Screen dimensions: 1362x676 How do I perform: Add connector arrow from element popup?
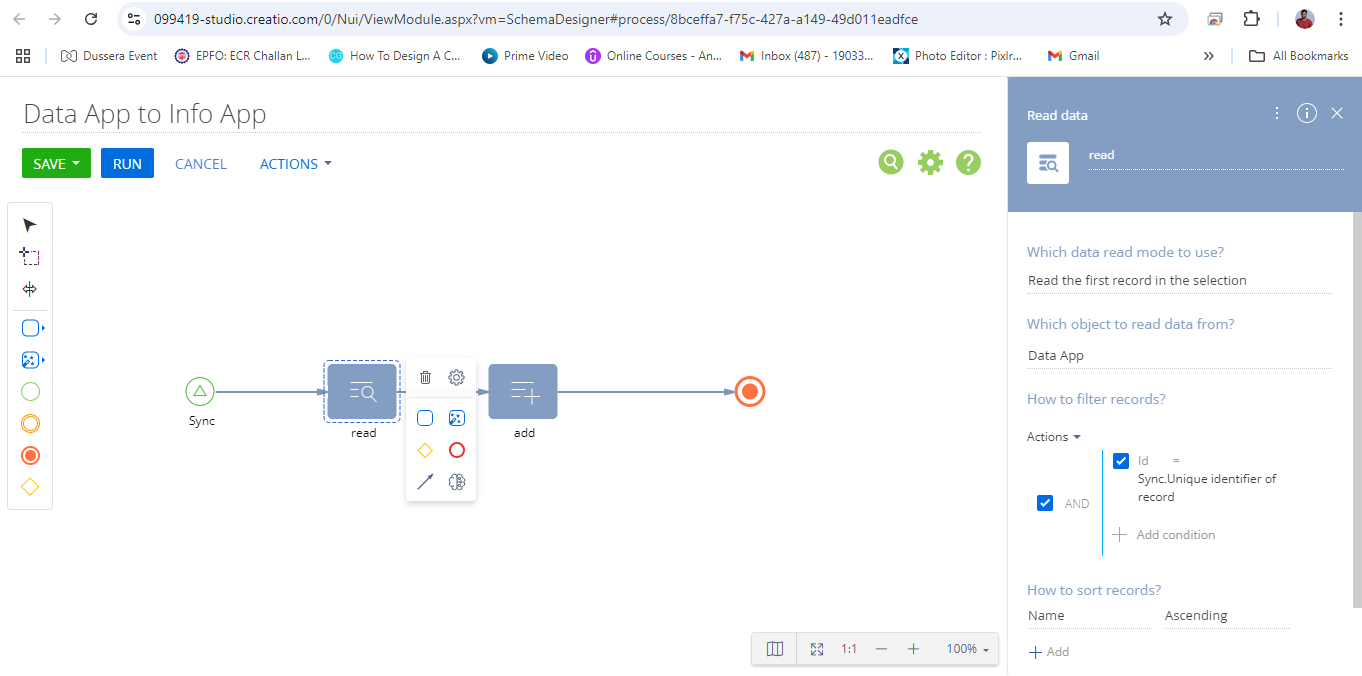tap(425, 482)
